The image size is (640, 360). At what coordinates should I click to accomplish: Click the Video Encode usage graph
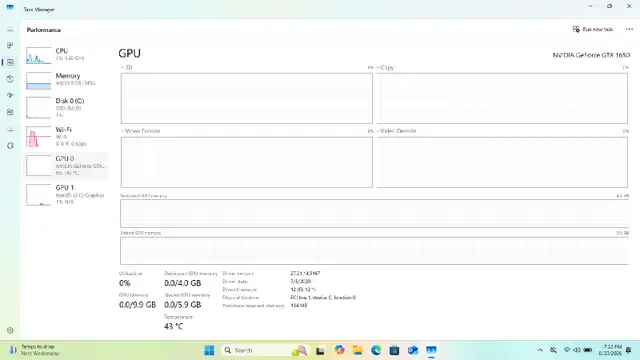click(247, 162)
